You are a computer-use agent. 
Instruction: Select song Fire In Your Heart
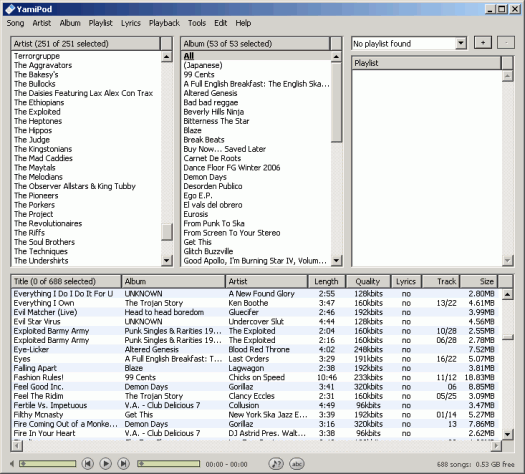[255, 433]
